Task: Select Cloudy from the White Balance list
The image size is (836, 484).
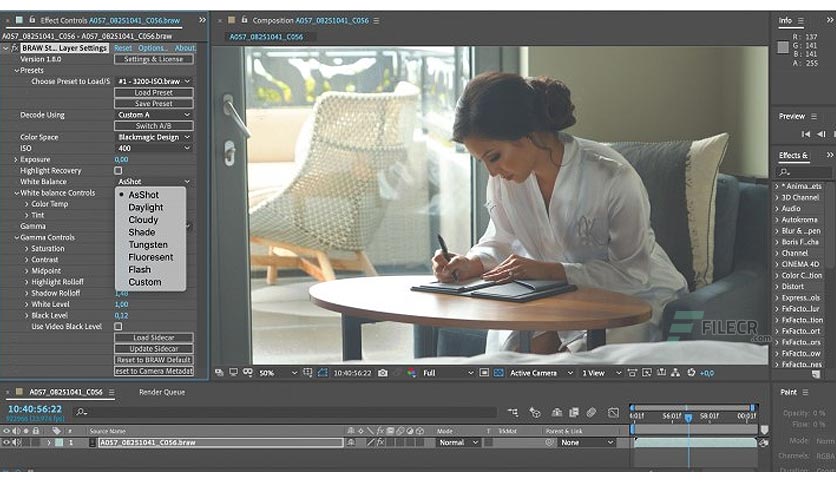Action: pos(143,220)
